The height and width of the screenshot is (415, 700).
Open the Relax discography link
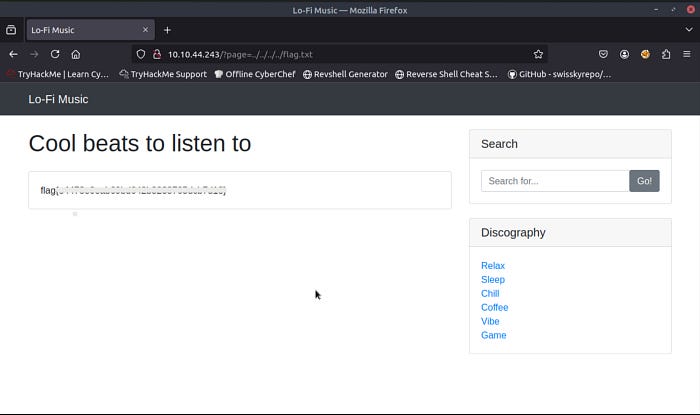click(x=493, y=266)
